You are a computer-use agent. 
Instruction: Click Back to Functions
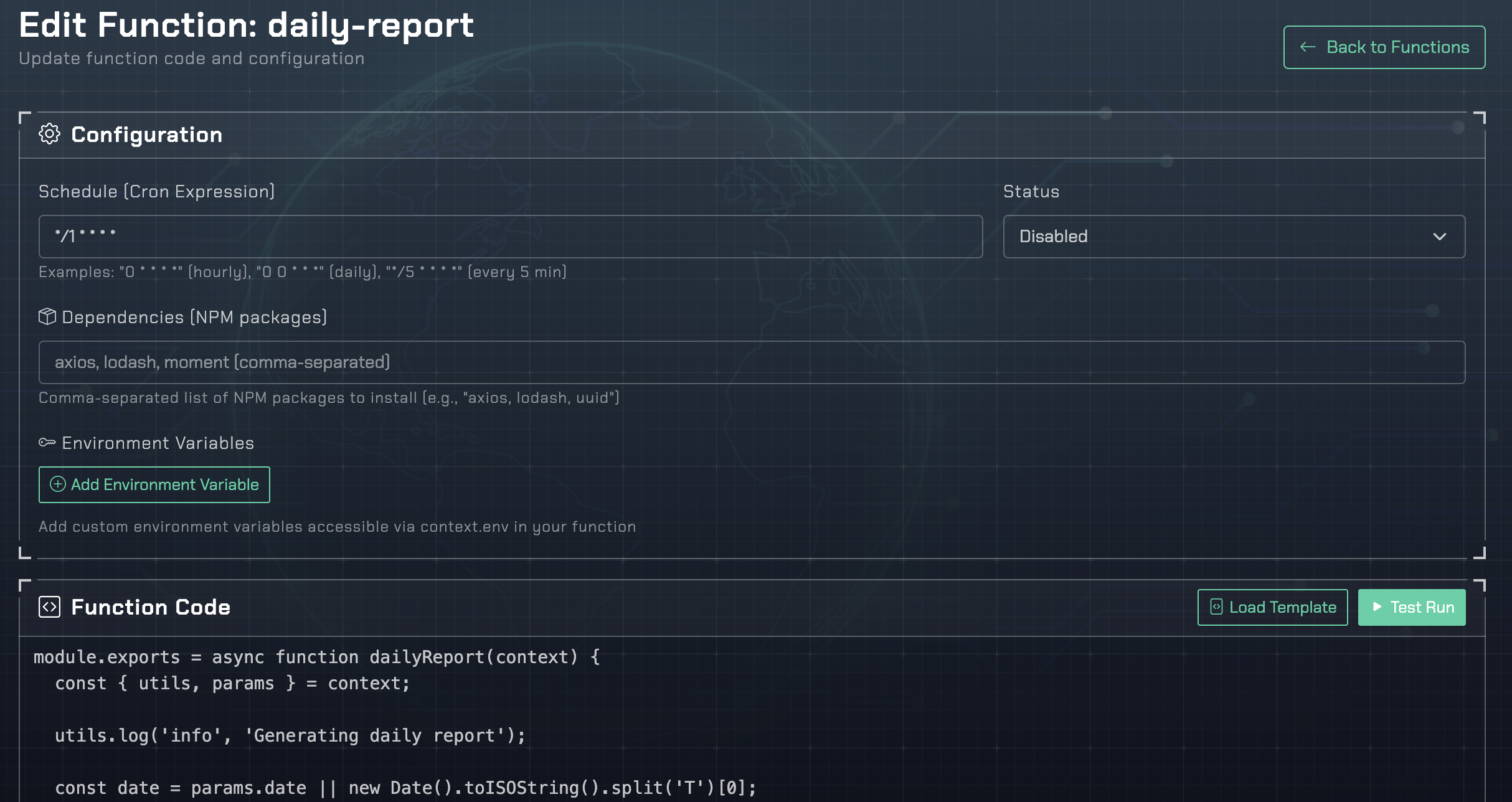click(1384, 46)
